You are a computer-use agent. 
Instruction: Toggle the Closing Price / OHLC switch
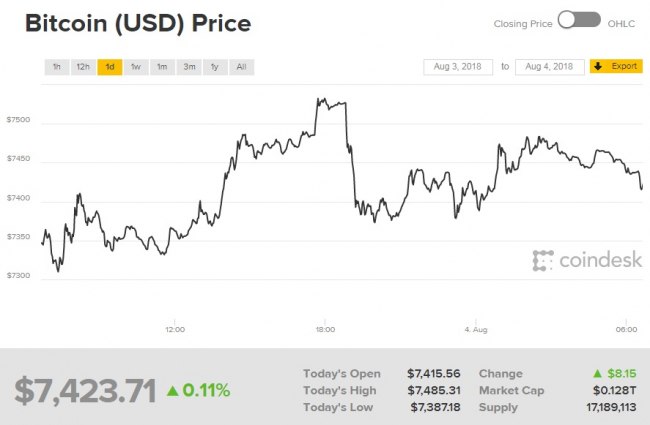578,20
